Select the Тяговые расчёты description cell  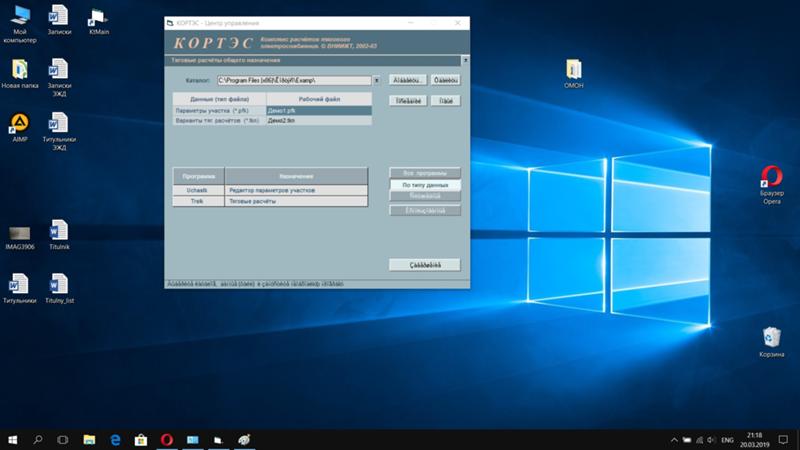click(x=296, y=201)
